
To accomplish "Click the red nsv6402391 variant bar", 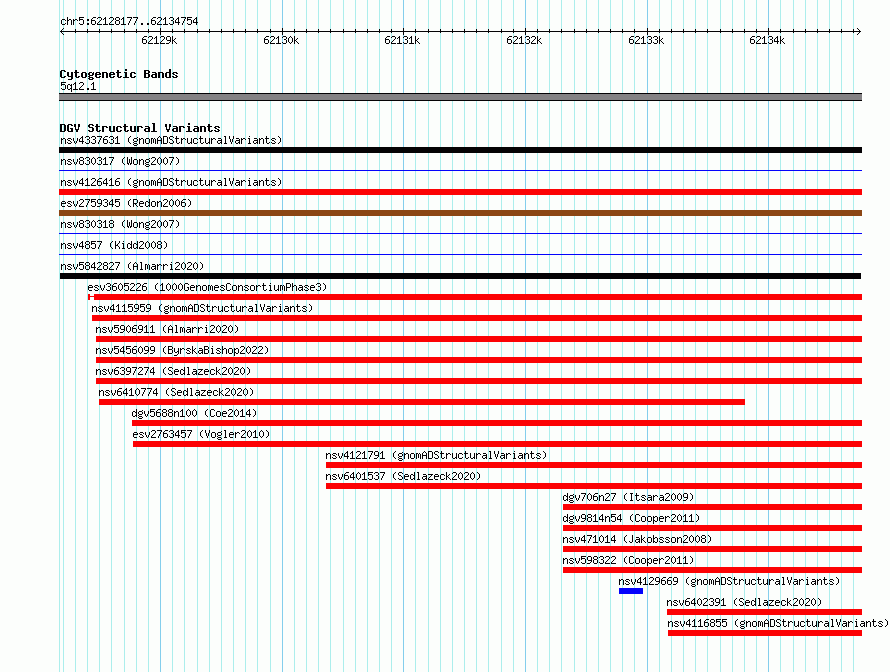I will click(765, 612).
